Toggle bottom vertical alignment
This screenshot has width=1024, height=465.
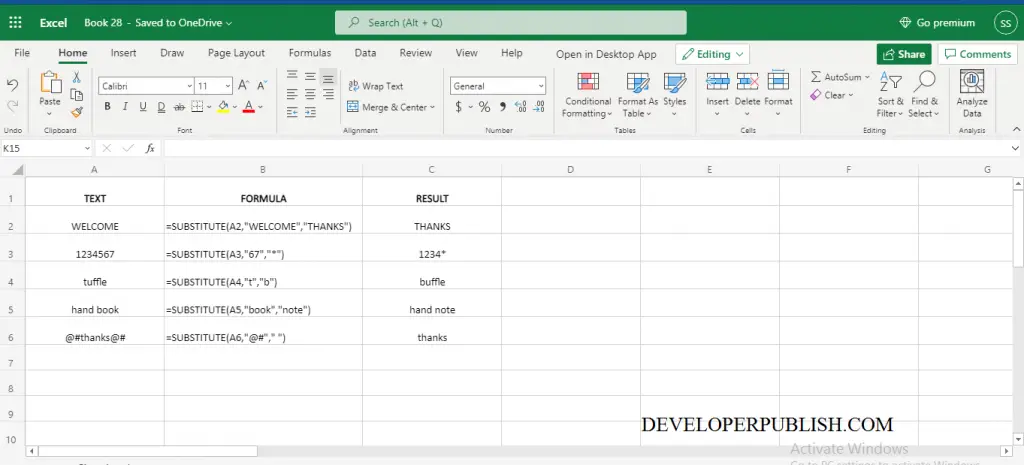click(x=328, y=77)
